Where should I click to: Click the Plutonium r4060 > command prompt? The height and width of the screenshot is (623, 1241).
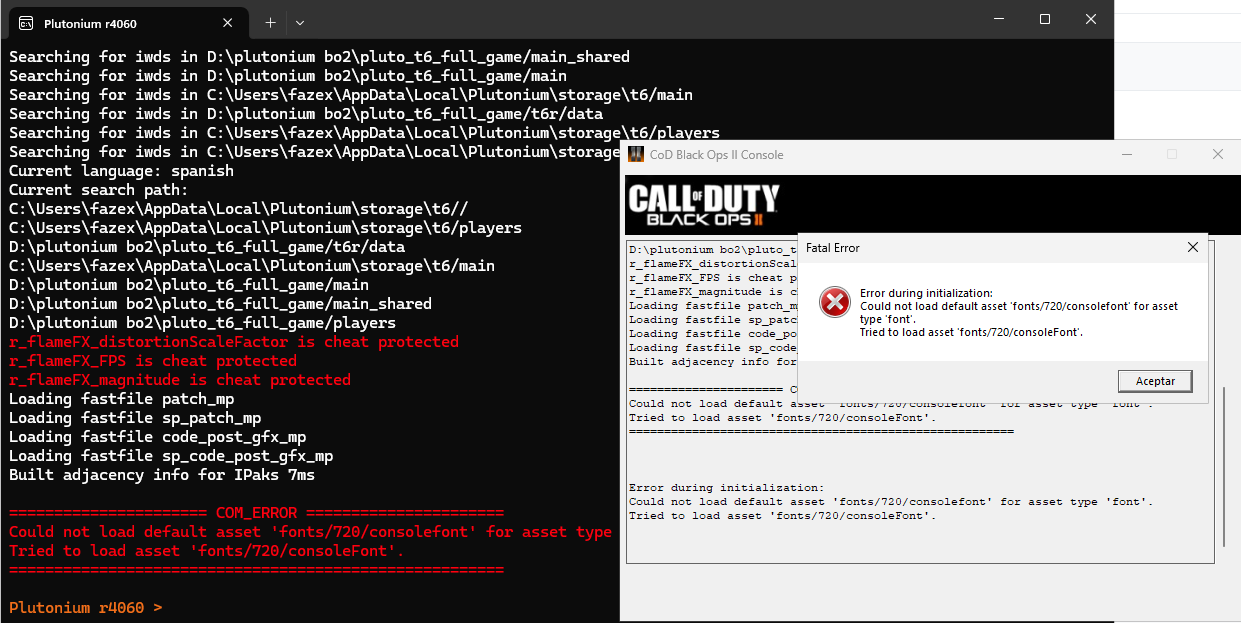click(85, 607)
